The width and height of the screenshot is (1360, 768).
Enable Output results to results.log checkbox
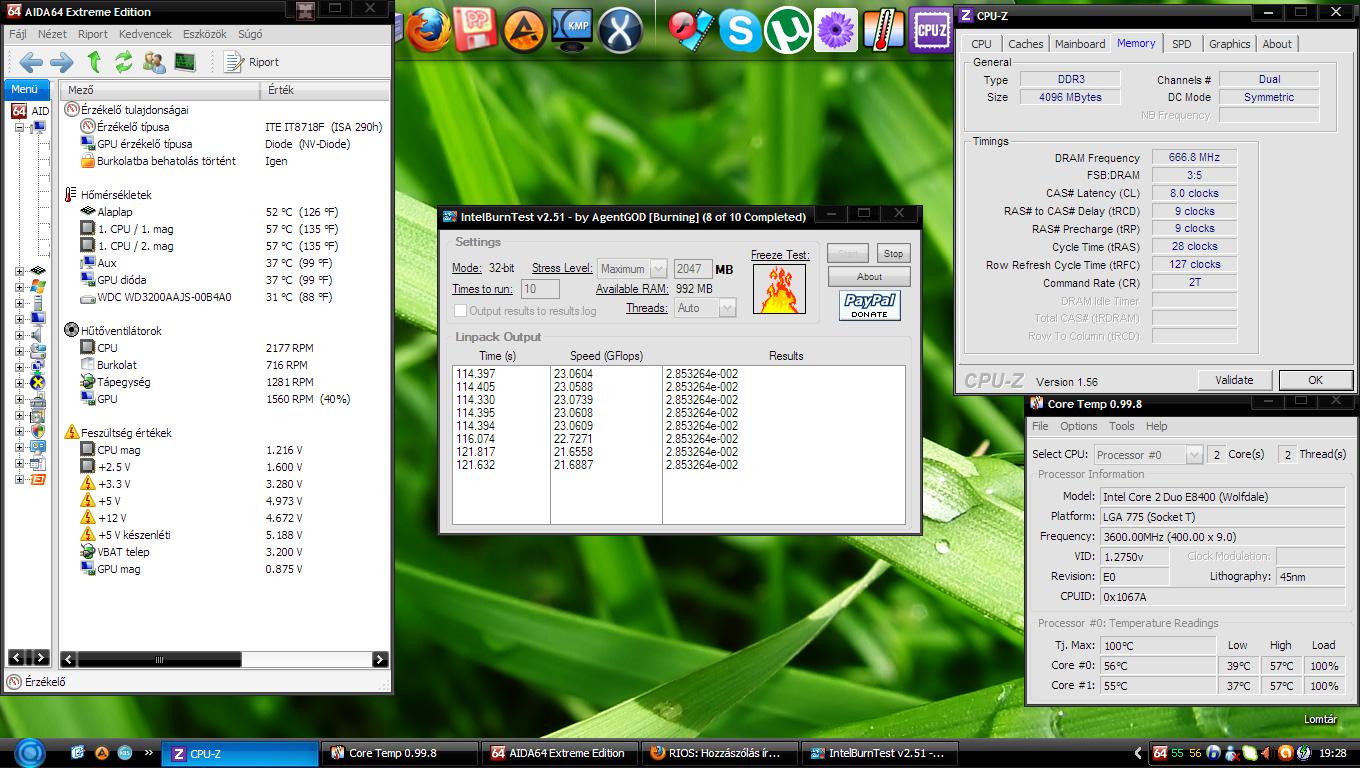tap(460, 311)
